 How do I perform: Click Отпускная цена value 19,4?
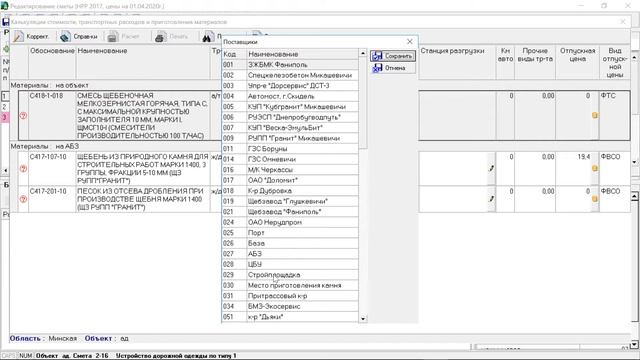[584, 157]
